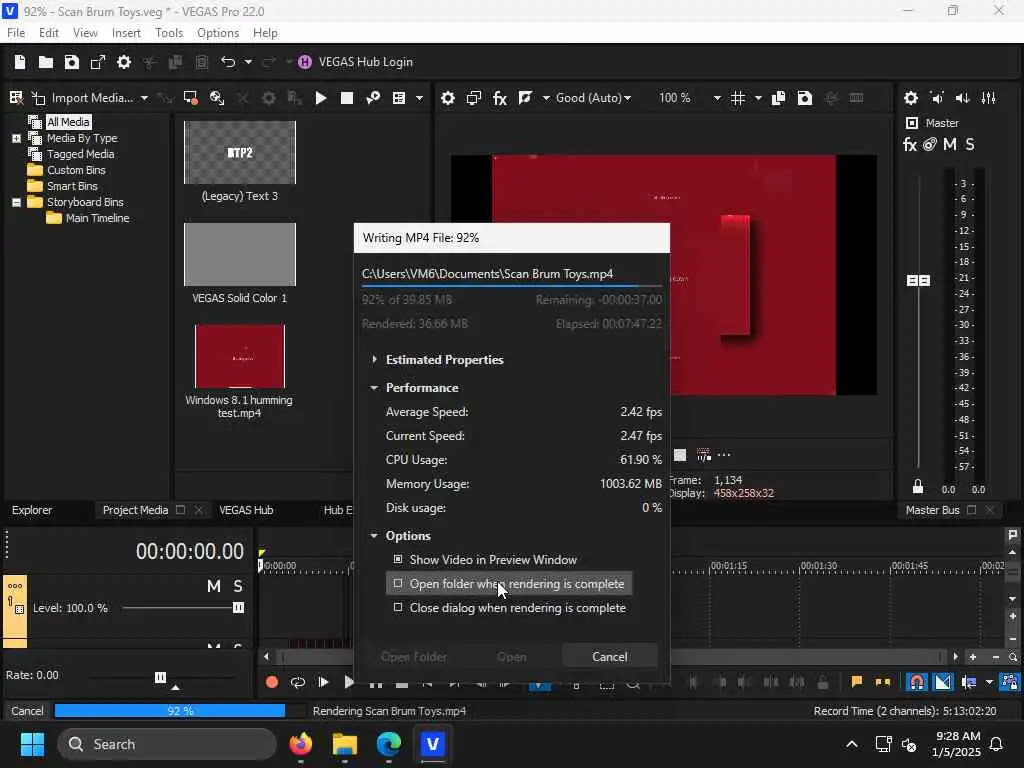Click the Save project disk icon

tap(72, 62)
